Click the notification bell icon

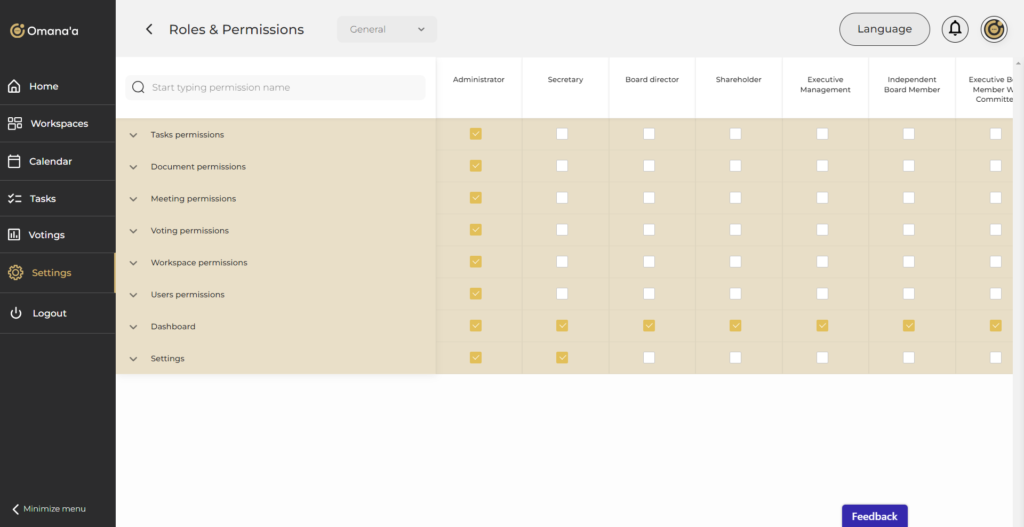[955, 29]
